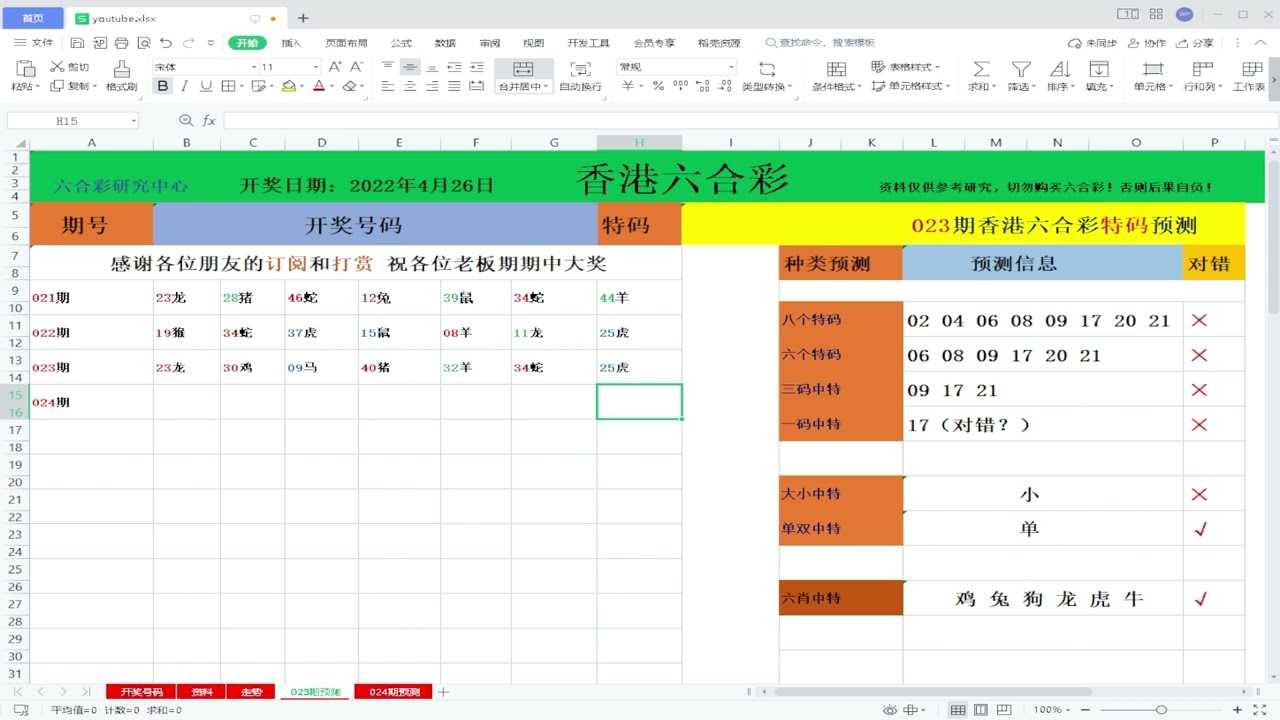Open the Insert (插入) ribbon tab
The width and height of the screenshot is (1280, 720).
point(291,43)
